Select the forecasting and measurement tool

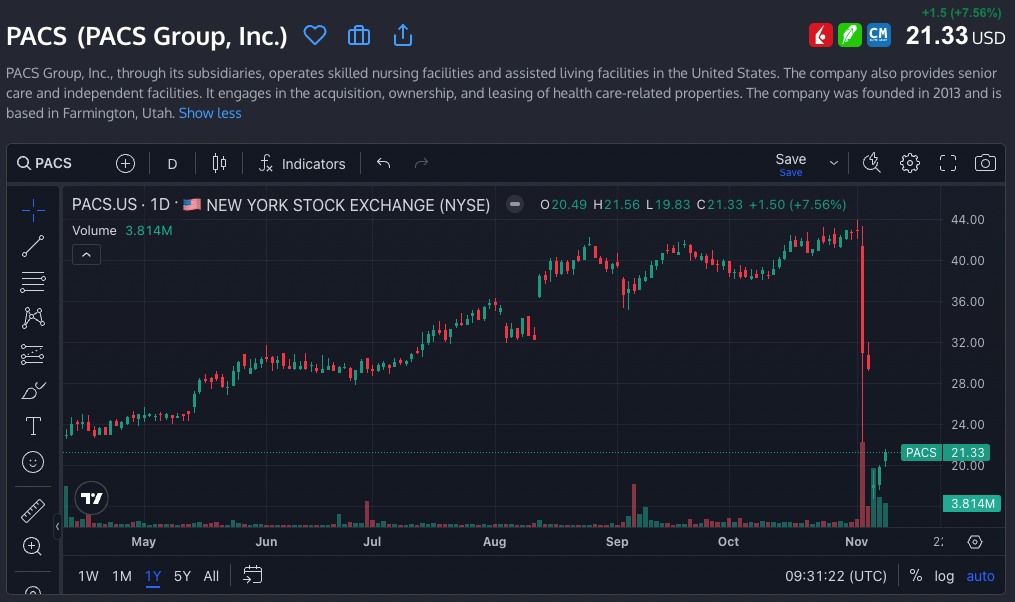[33, 354]
